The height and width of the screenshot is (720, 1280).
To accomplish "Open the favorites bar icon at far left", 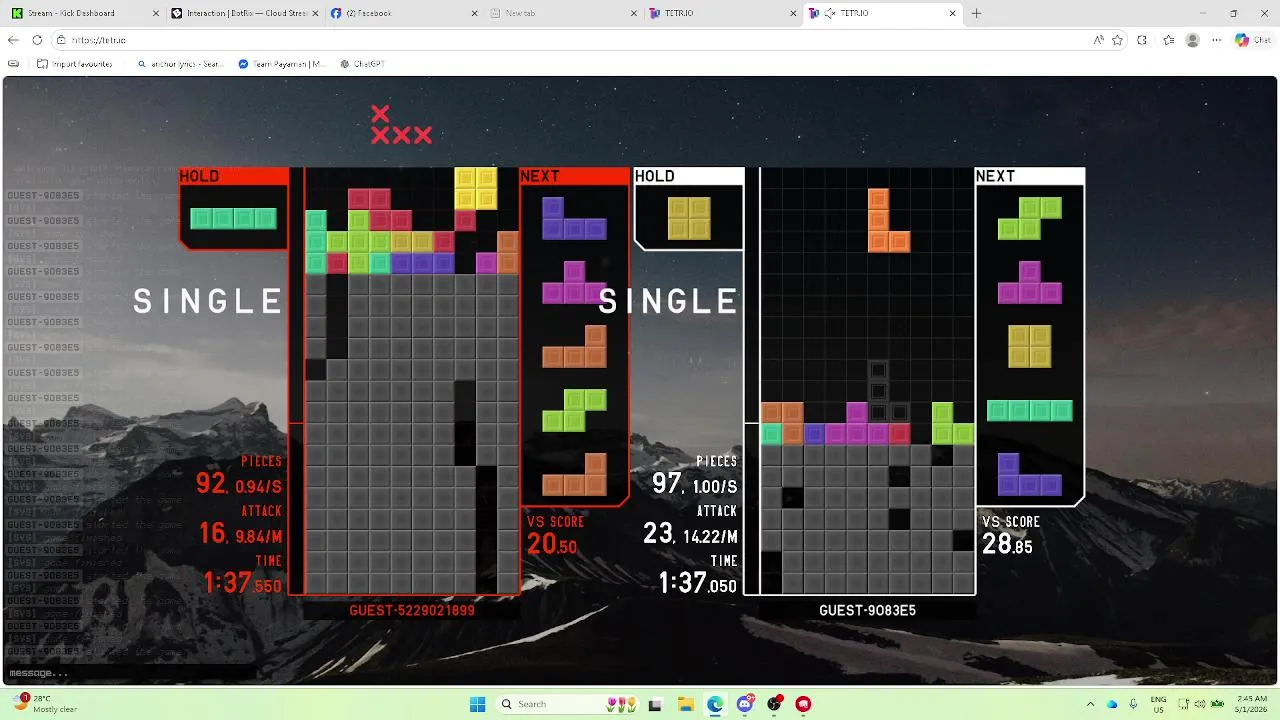I will coord(13,63).
